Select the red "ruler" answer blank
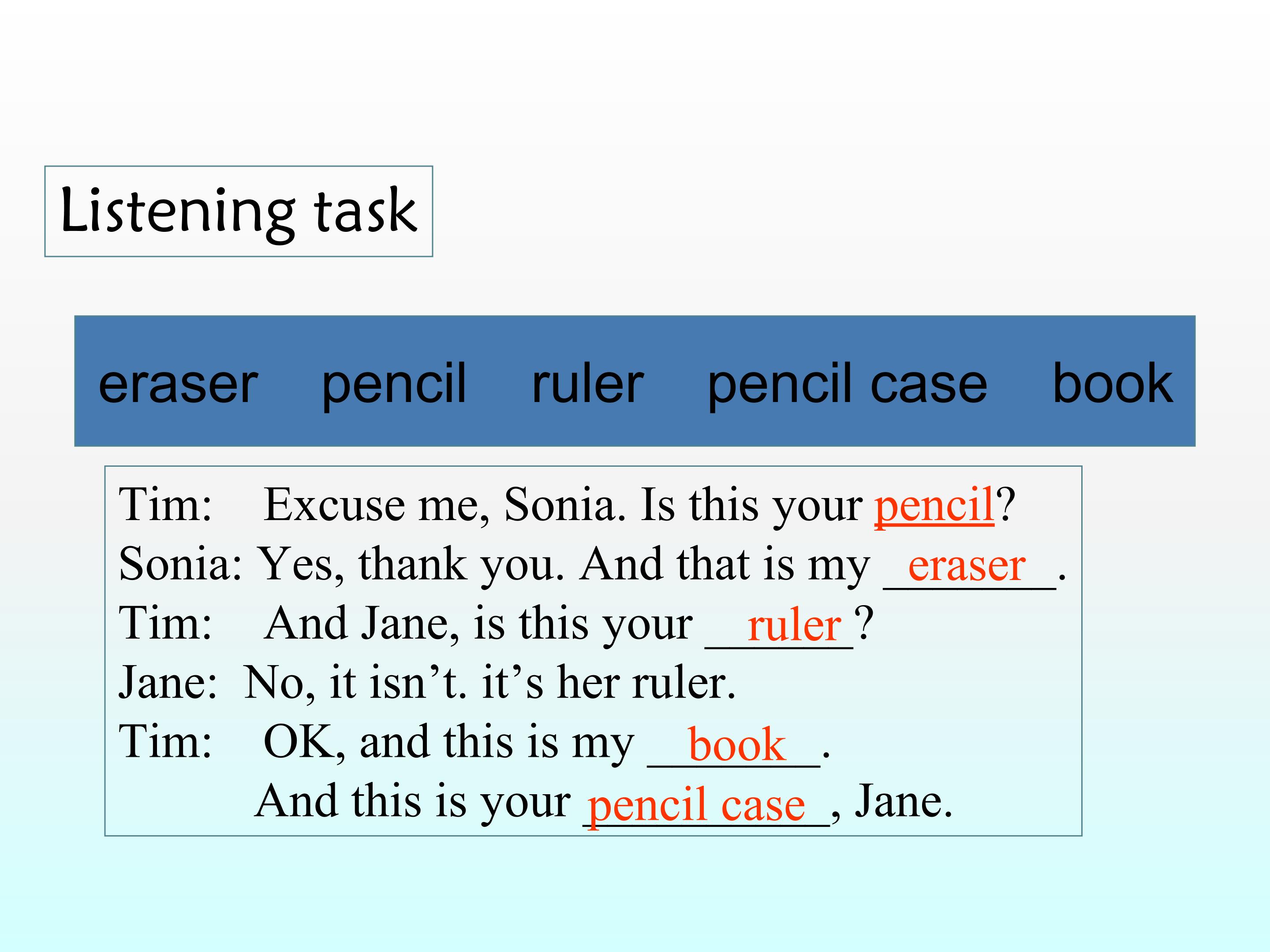 [x=793, y=625]
